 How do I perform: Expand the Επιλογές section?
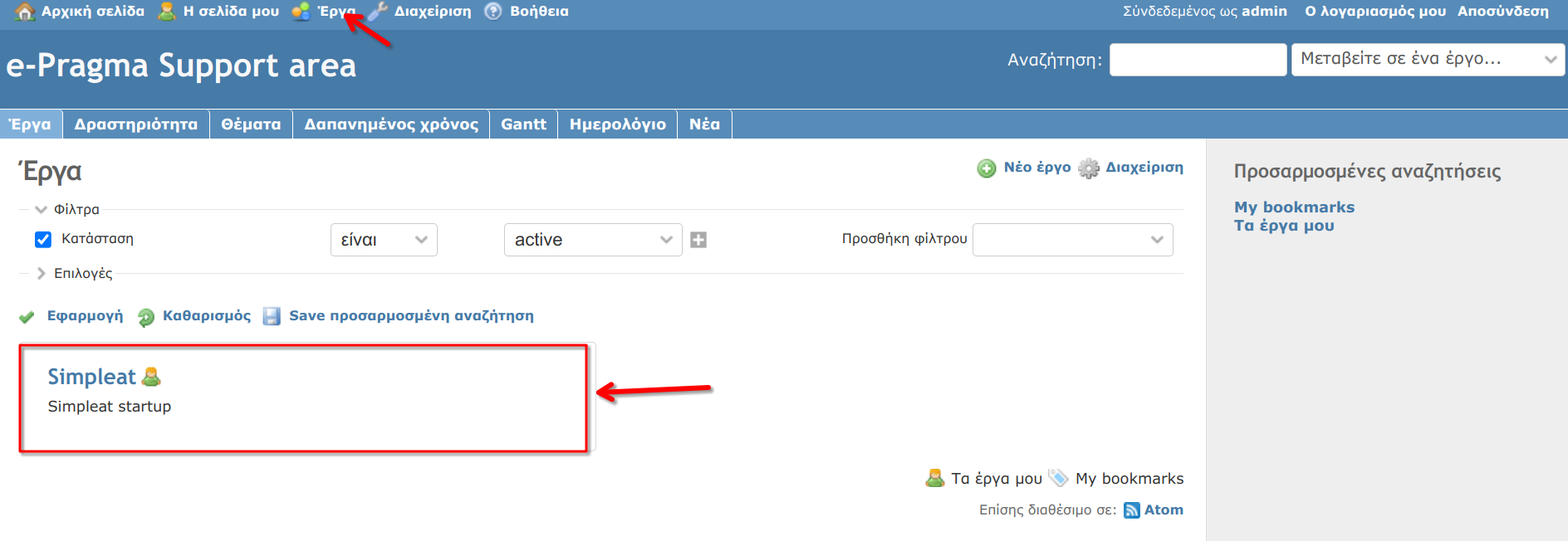(x=82, y=273)
